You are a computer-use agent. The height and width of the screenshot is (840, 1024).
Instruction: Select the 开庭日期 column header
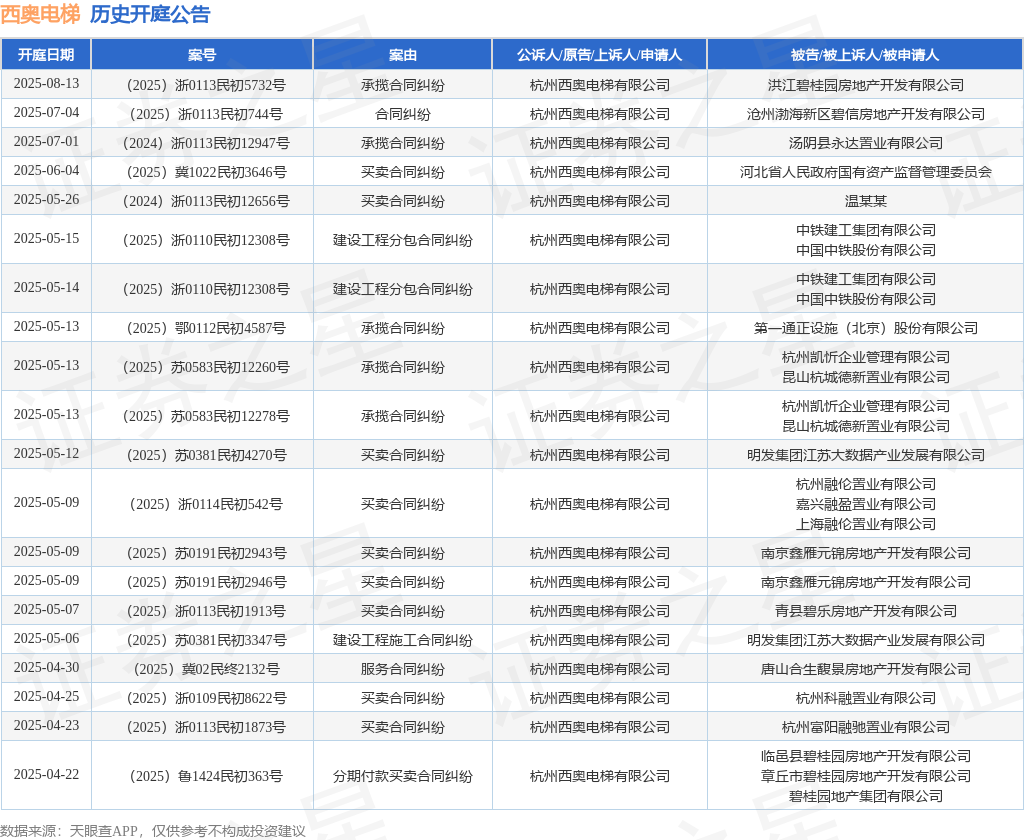point(46,55)
